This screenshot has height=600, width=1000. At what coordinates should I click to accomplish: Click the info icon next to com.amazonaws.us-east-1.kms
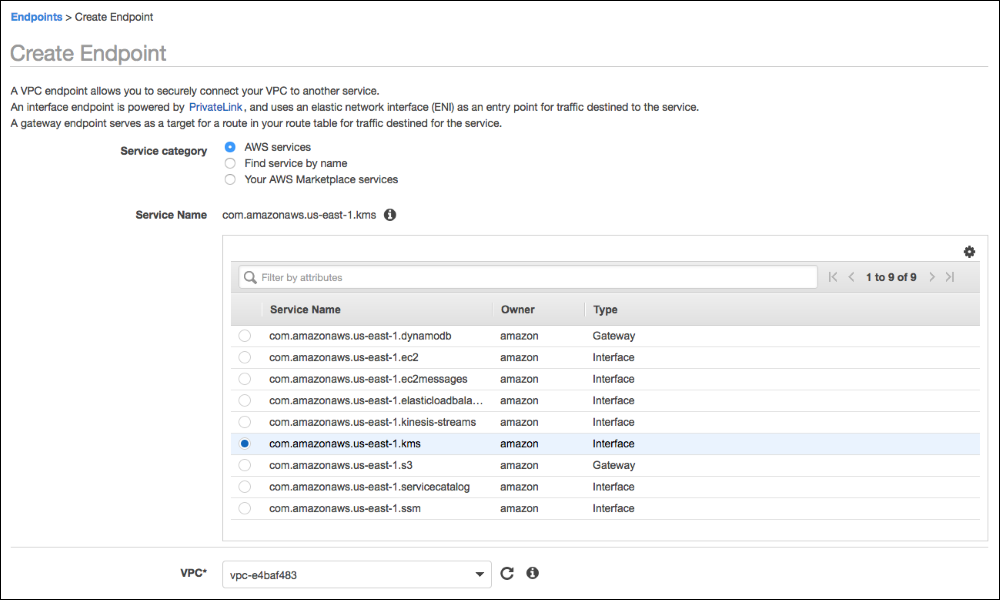(x=390, y=214)
